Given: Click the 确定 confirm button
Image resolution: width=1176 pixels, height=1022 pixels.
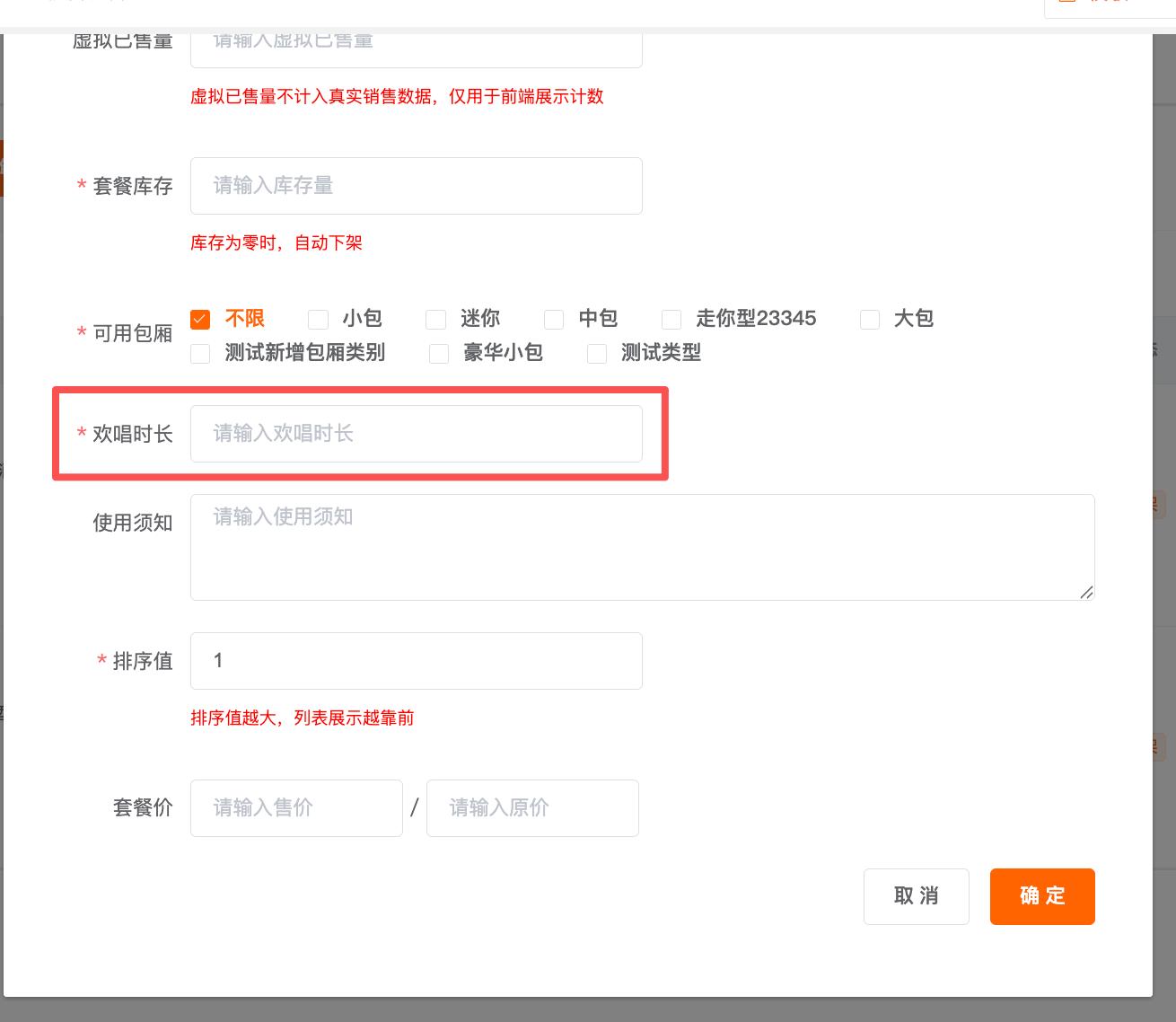Looking at the screenshot, I should (1041, 896).
